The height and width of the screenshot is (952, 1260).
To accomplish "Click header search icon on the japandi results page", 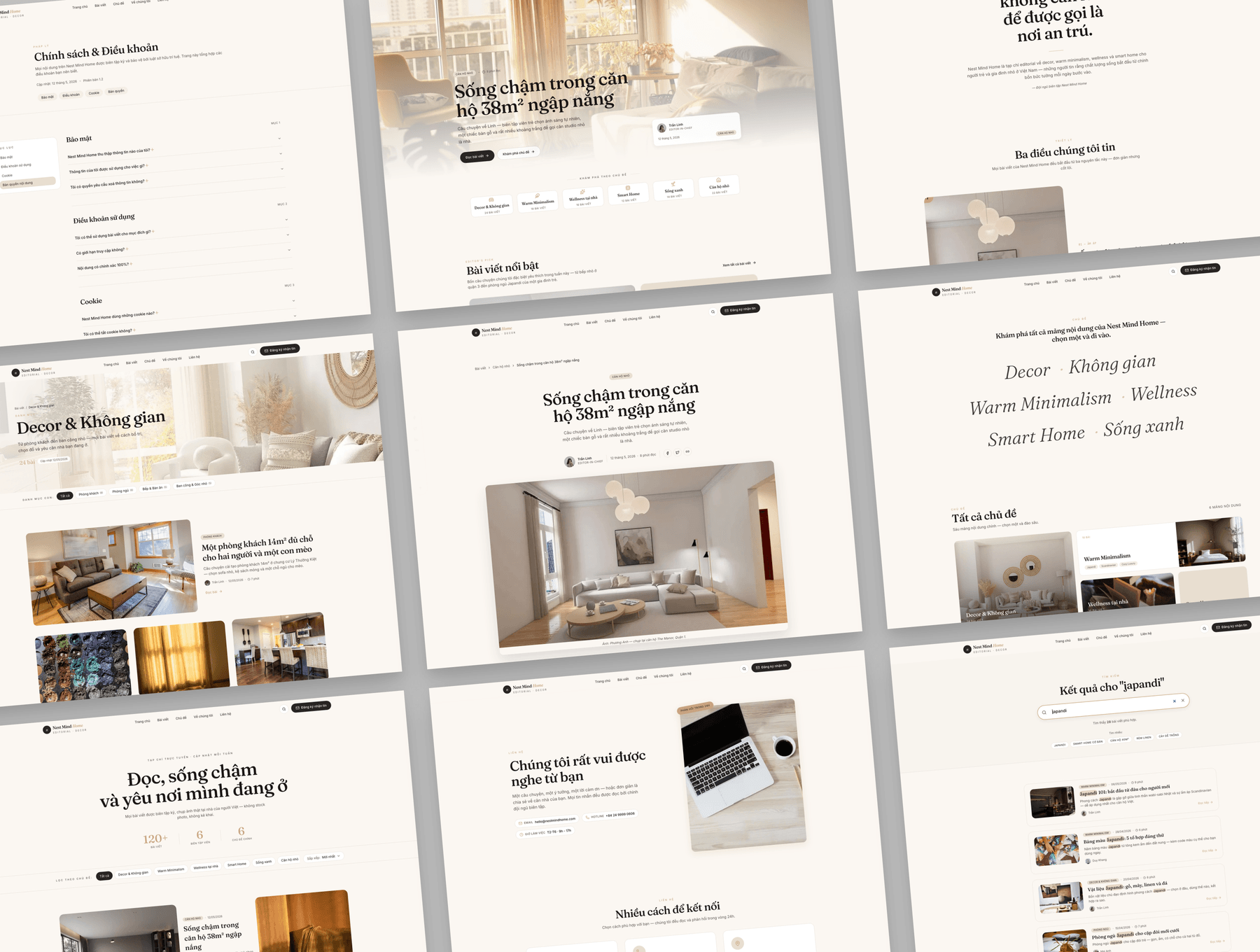I will 1204,629.
